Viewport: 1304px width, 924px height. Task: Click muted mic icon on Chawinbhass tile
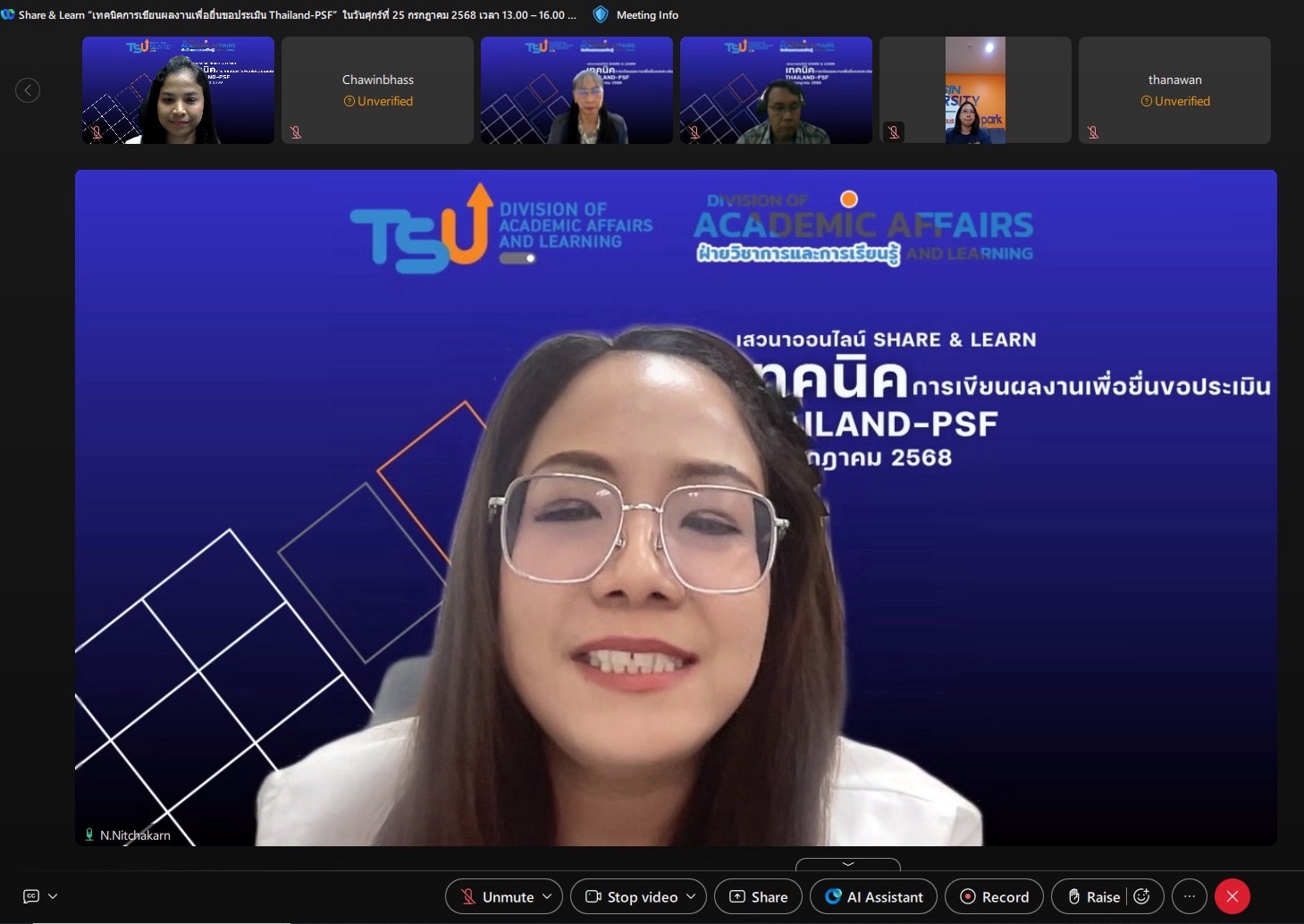coord(296,132)
